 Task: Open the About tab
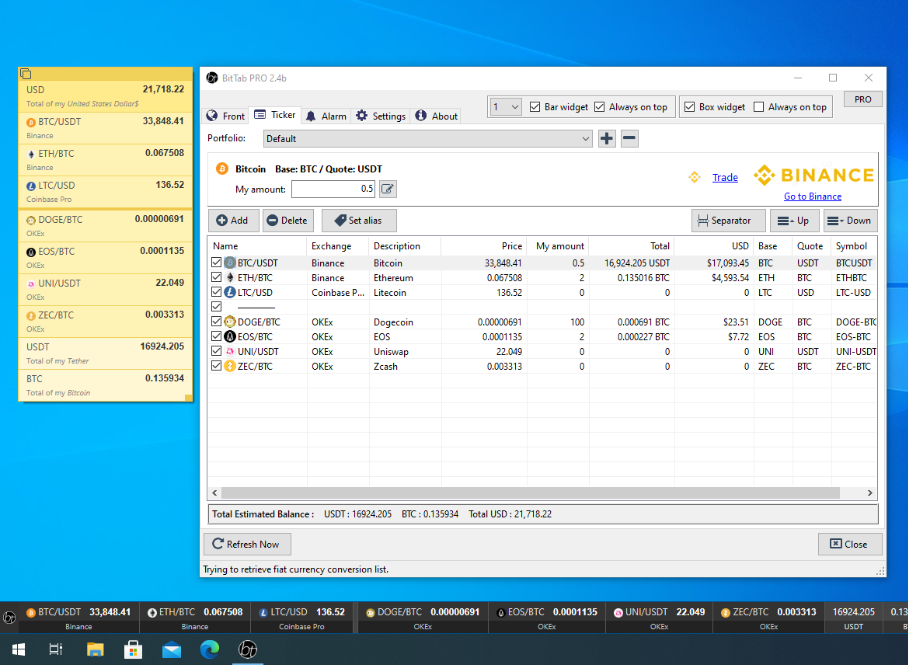[436, 116]
